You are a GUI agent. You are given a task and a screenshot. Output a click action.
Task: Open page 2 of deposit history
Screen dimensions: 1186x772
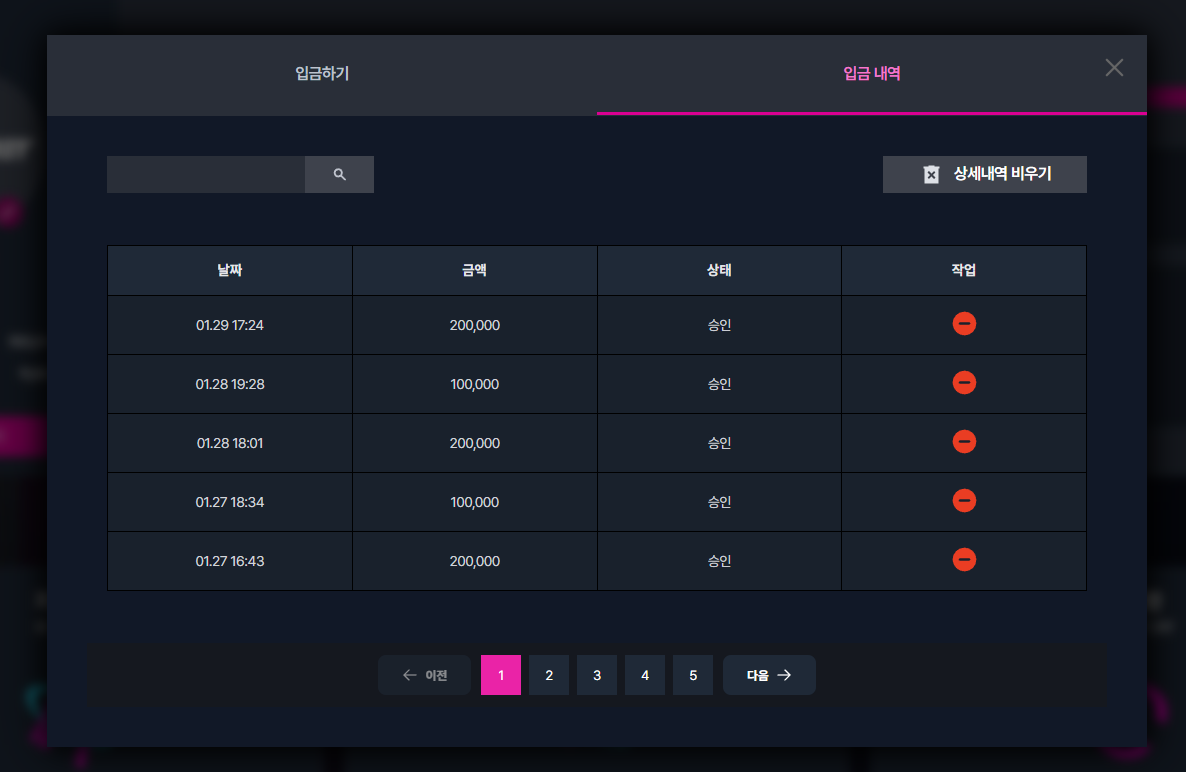(548, 675)
